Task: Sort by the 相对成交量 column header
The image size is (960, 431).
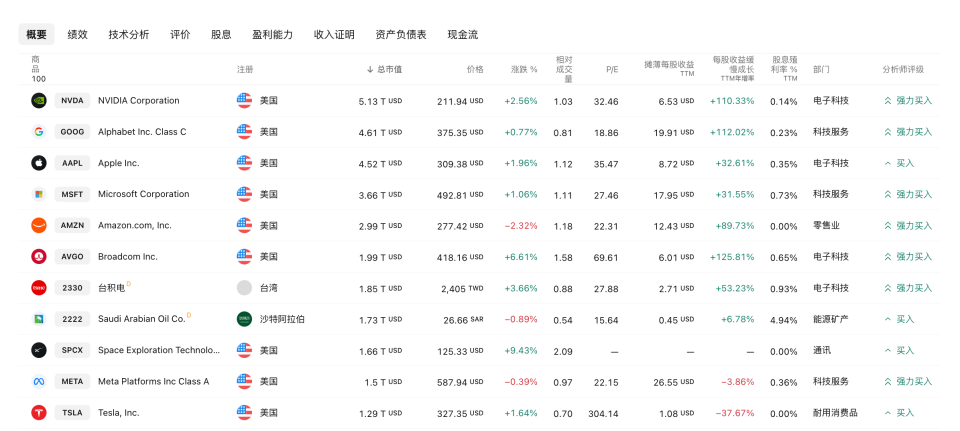Action: point(564,69)
